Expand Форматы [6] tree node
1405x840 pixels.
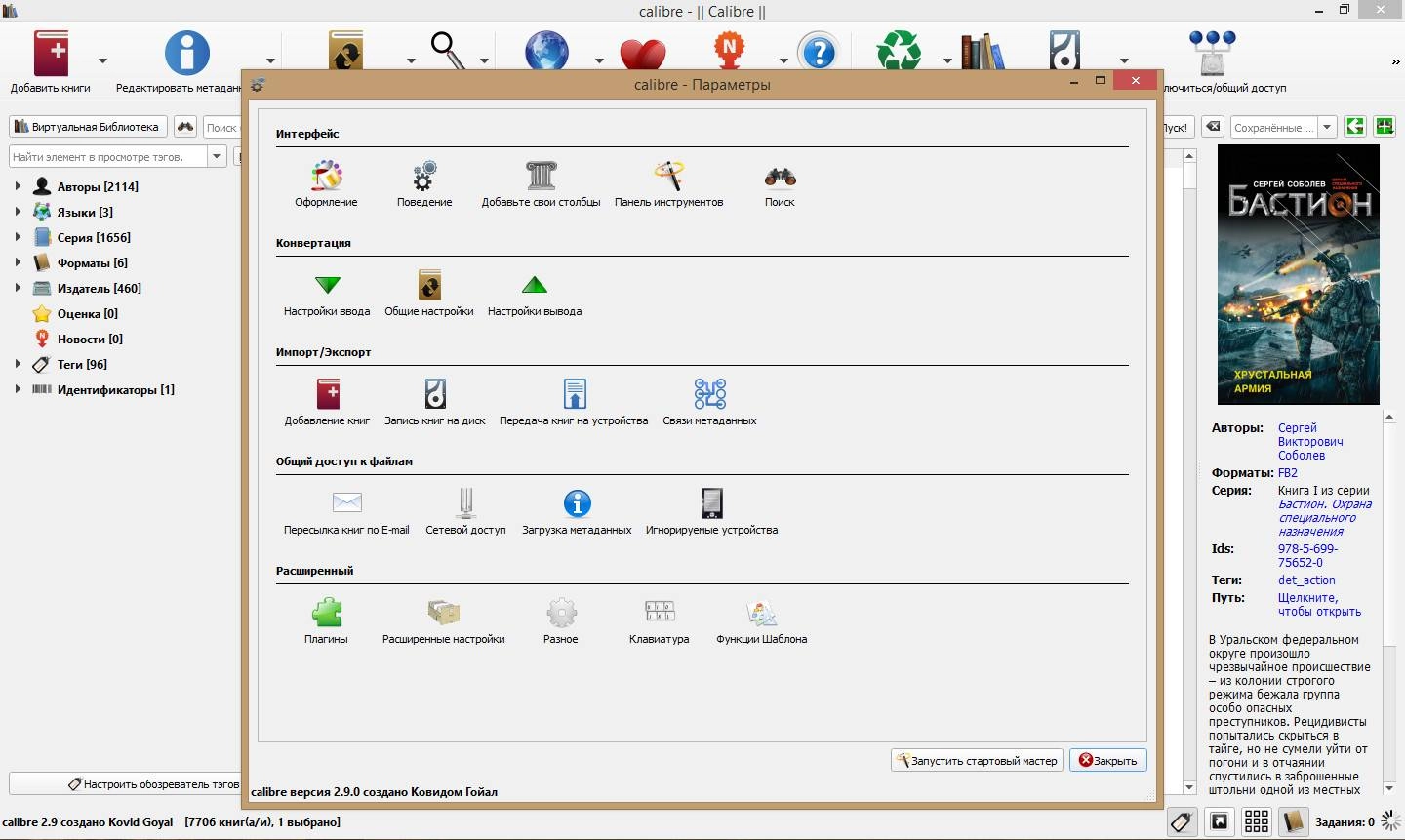pyautogui.click(x=18, y=262)
